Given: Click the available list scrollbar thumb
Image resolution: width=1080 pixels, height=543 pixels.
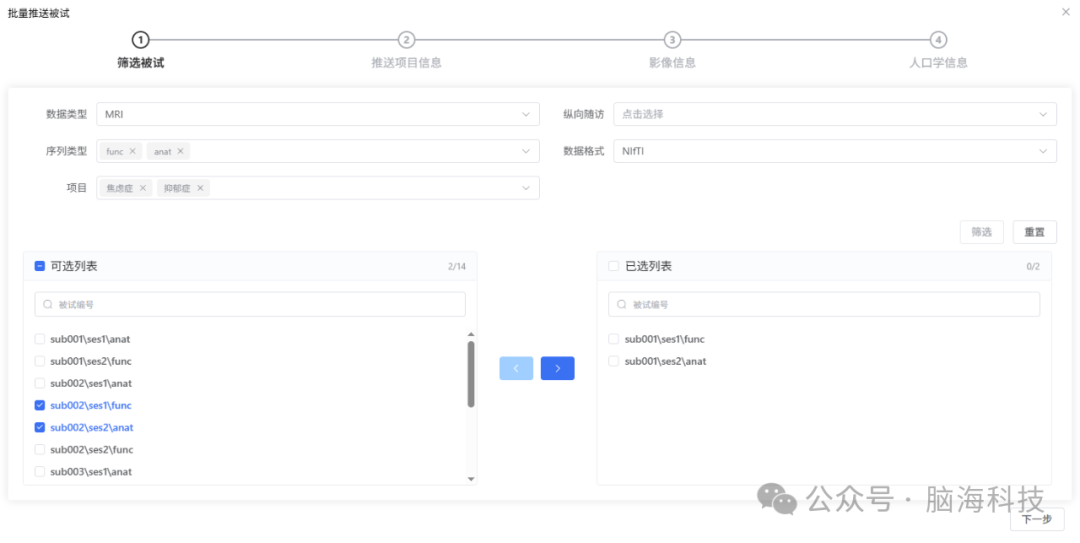Looking at the screenshot, I should pyautogui.click(x=471, y=374).
